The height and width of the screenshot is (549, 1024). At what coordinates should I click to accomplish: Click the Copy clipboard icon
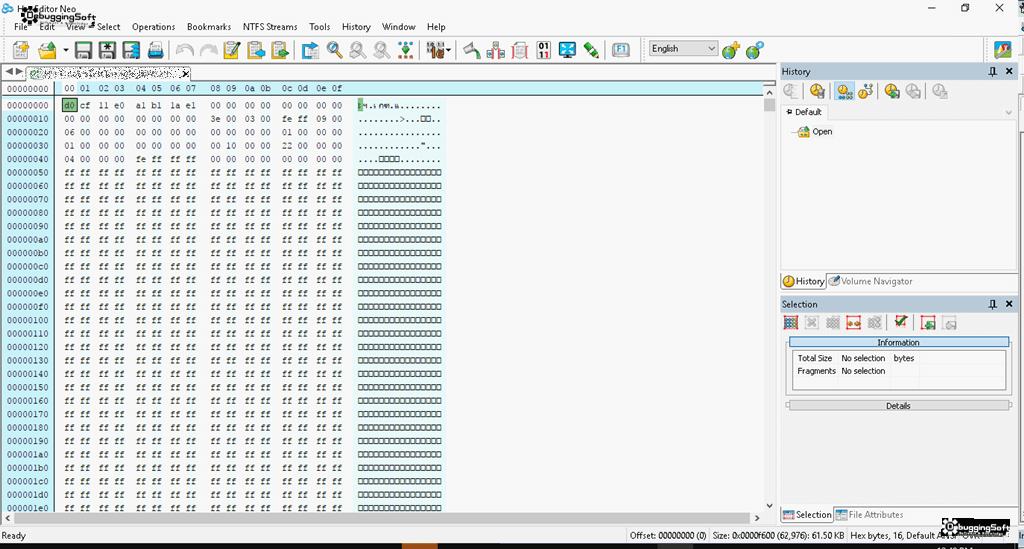click(256, 50)
